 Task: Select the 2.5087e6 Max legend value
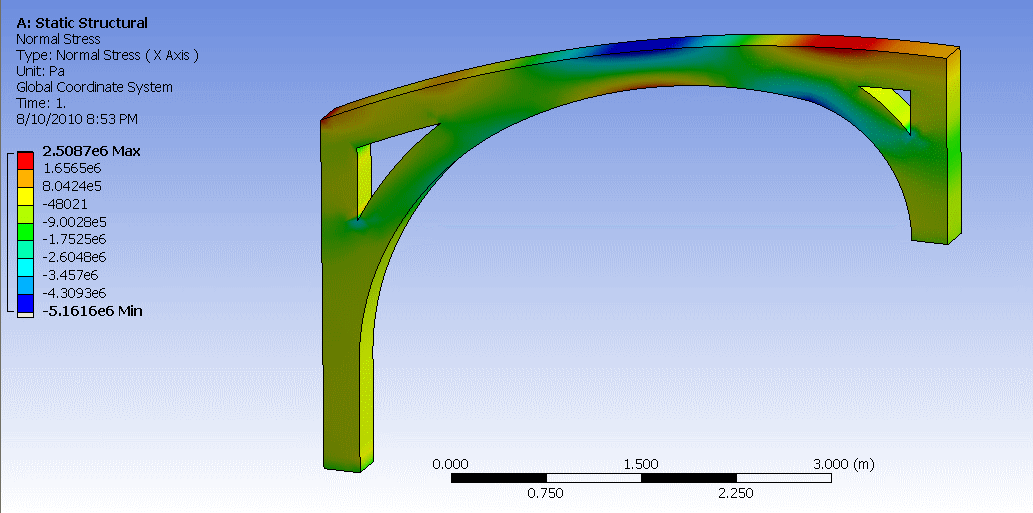[91, 151]
